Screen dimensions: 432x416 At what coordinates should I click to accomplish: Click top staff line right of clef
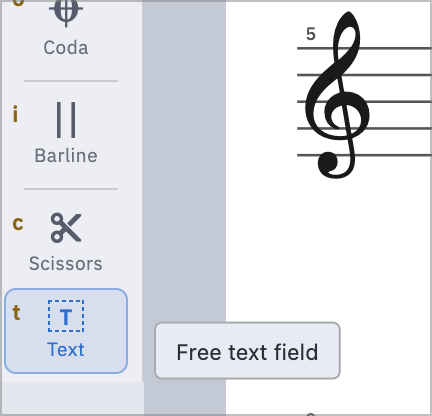click(x=397, y=48)
